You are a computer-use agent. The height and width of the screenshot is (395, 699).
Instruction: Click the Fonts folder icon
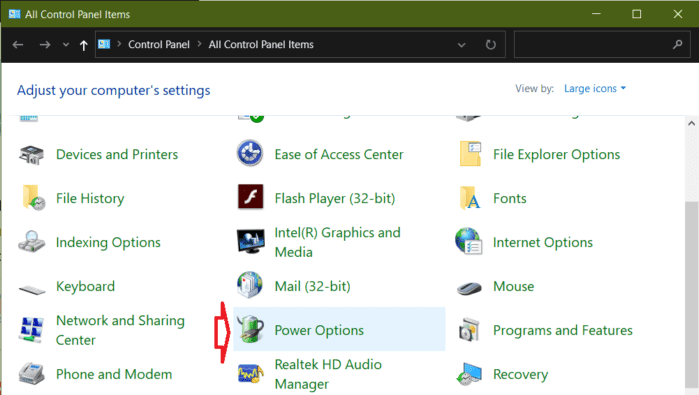(x=469, y=198)
